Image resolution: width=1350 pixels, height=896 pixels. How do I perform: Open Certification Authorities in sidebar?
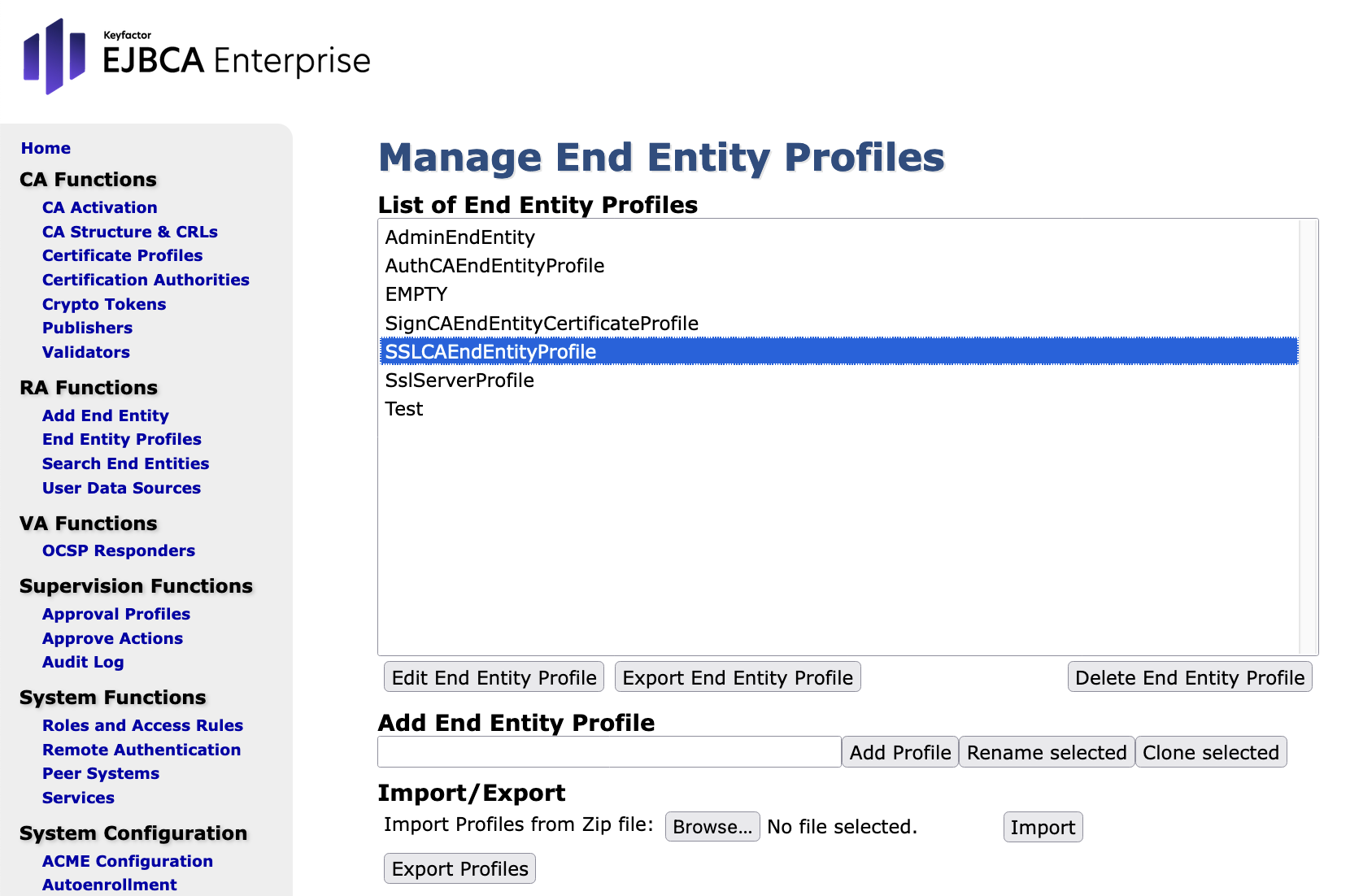click(146, 280)
